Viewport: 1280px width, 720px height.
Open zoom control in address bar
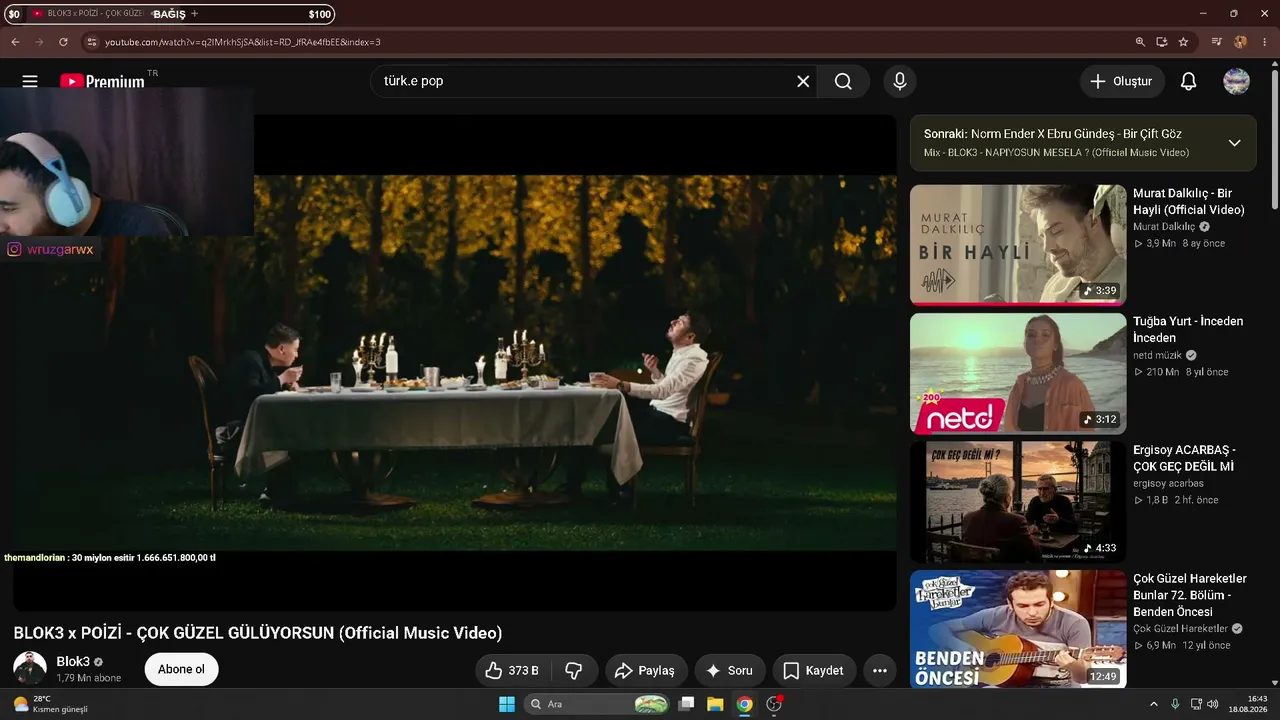tap(1140, 42)
